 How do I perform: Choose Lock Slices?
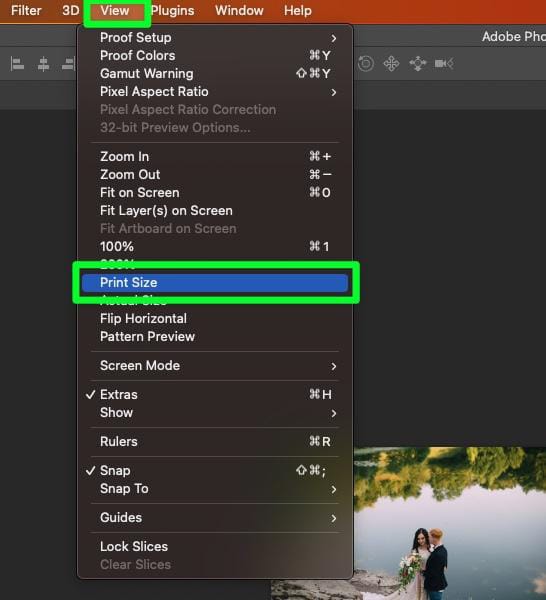pyautogui.click(x=215, y=546)
